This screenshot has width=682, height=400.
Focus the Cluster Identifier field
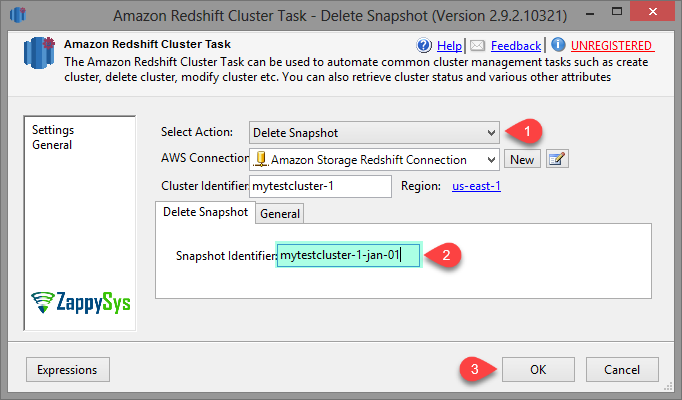coord(320,186)
